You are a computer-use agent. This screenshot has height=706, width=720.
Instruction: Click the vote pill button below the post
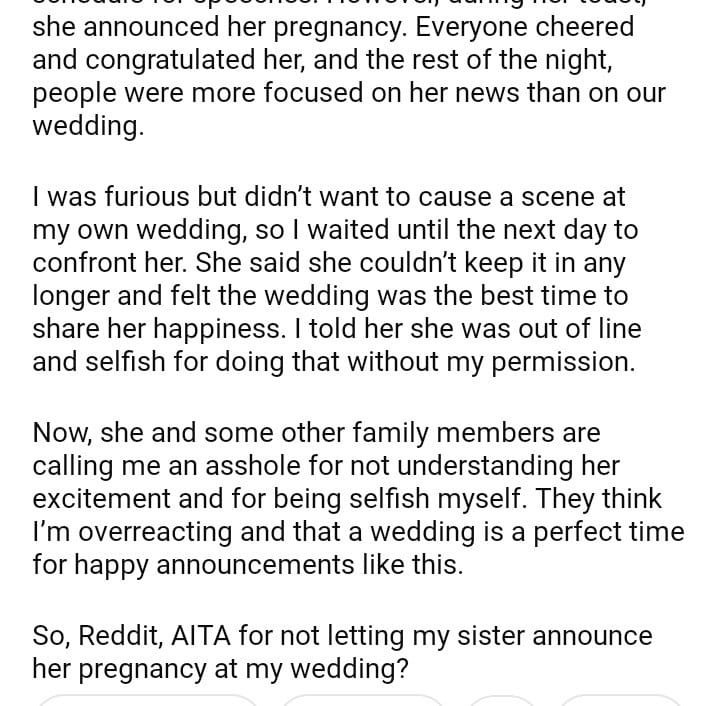click(x=147, y=700)
